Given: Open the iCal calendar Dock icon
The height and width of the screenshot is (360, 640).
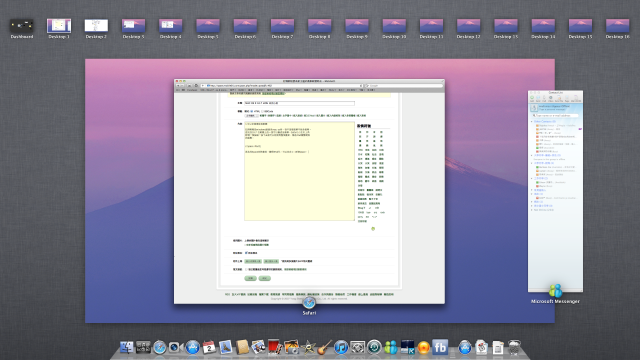Looking at the screenshot, I should pos(209,347).
